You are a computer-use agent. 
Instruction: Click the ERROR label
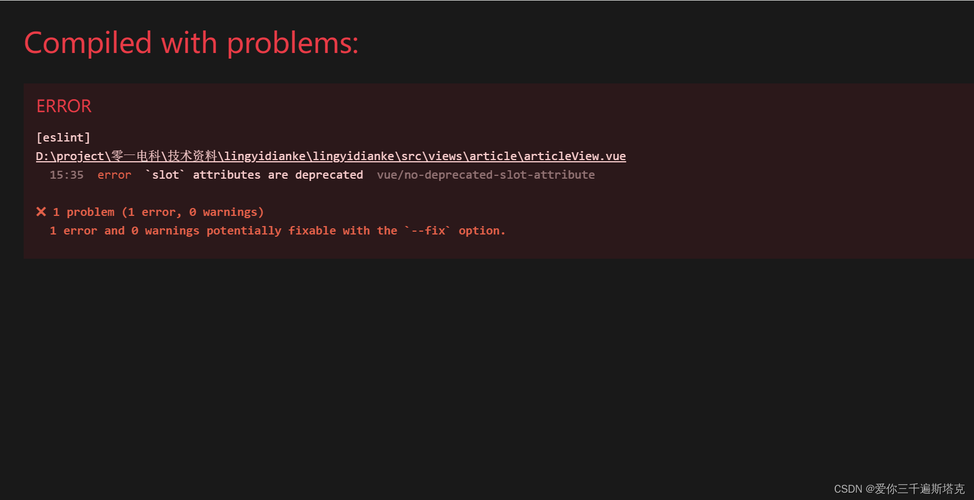click(64, 106)
